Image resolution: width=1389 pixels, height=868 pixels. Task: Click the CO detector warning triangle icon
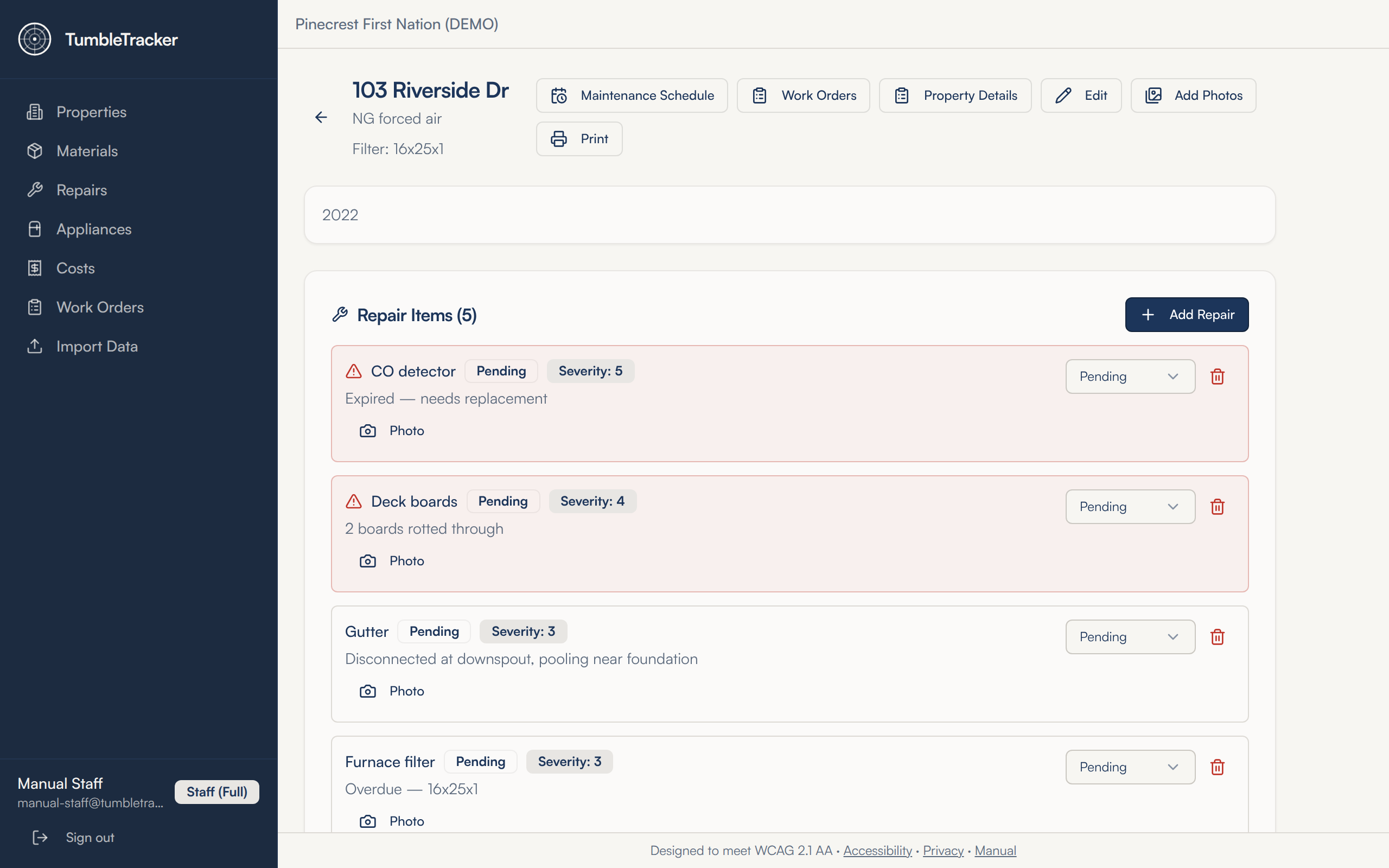(x=354, y=372)
